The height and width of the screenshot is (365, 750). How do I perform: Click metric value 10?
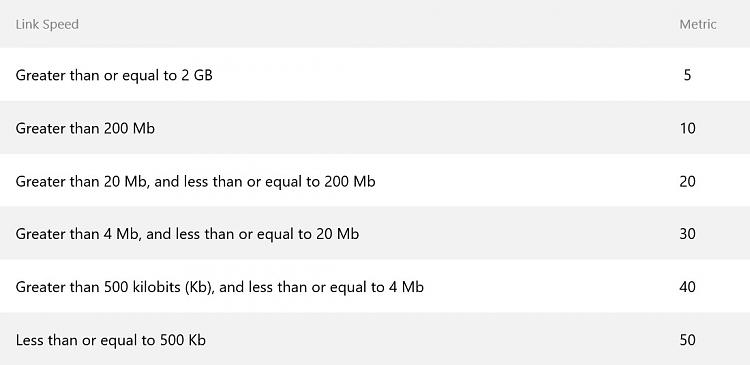[687, 128]
